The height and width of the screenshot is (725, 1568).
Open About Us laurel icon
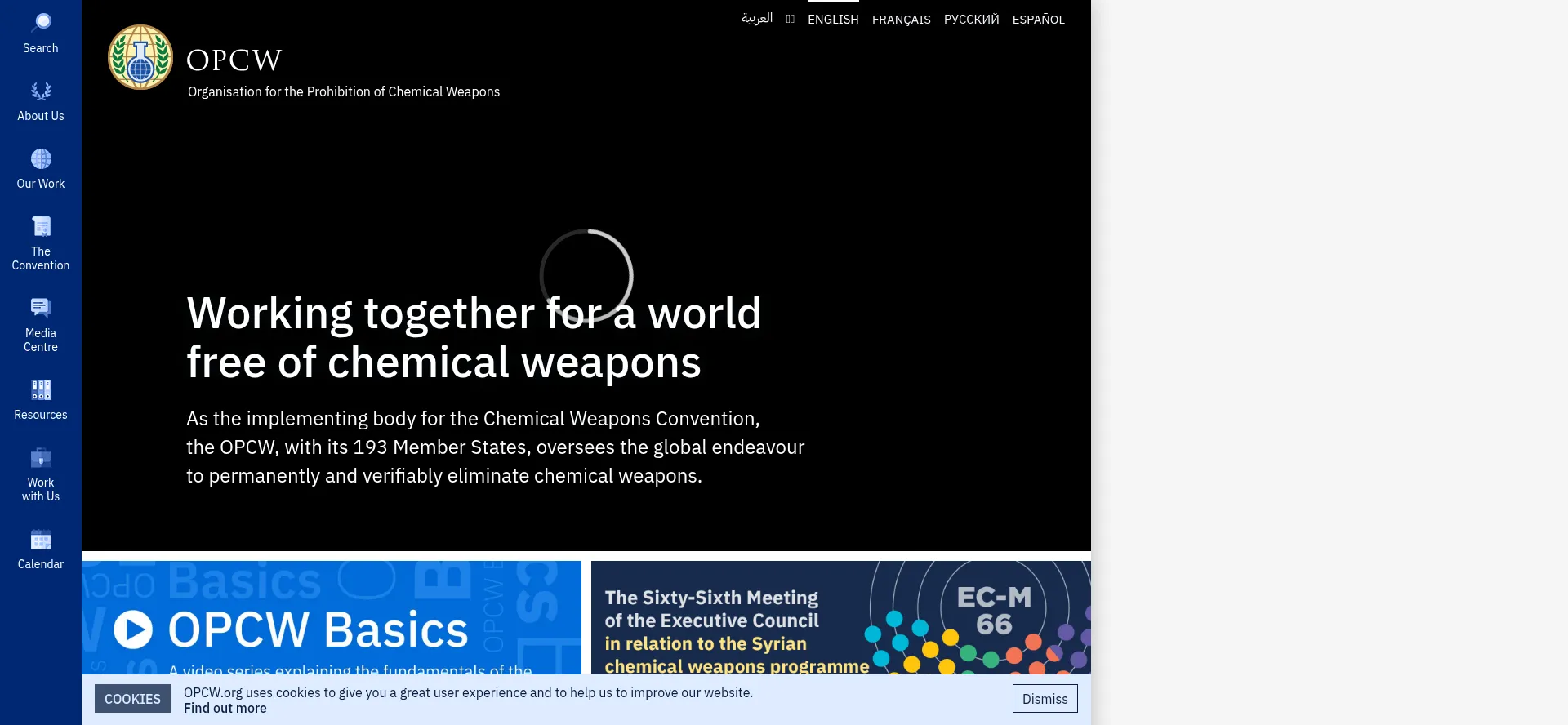pos(41,91)
